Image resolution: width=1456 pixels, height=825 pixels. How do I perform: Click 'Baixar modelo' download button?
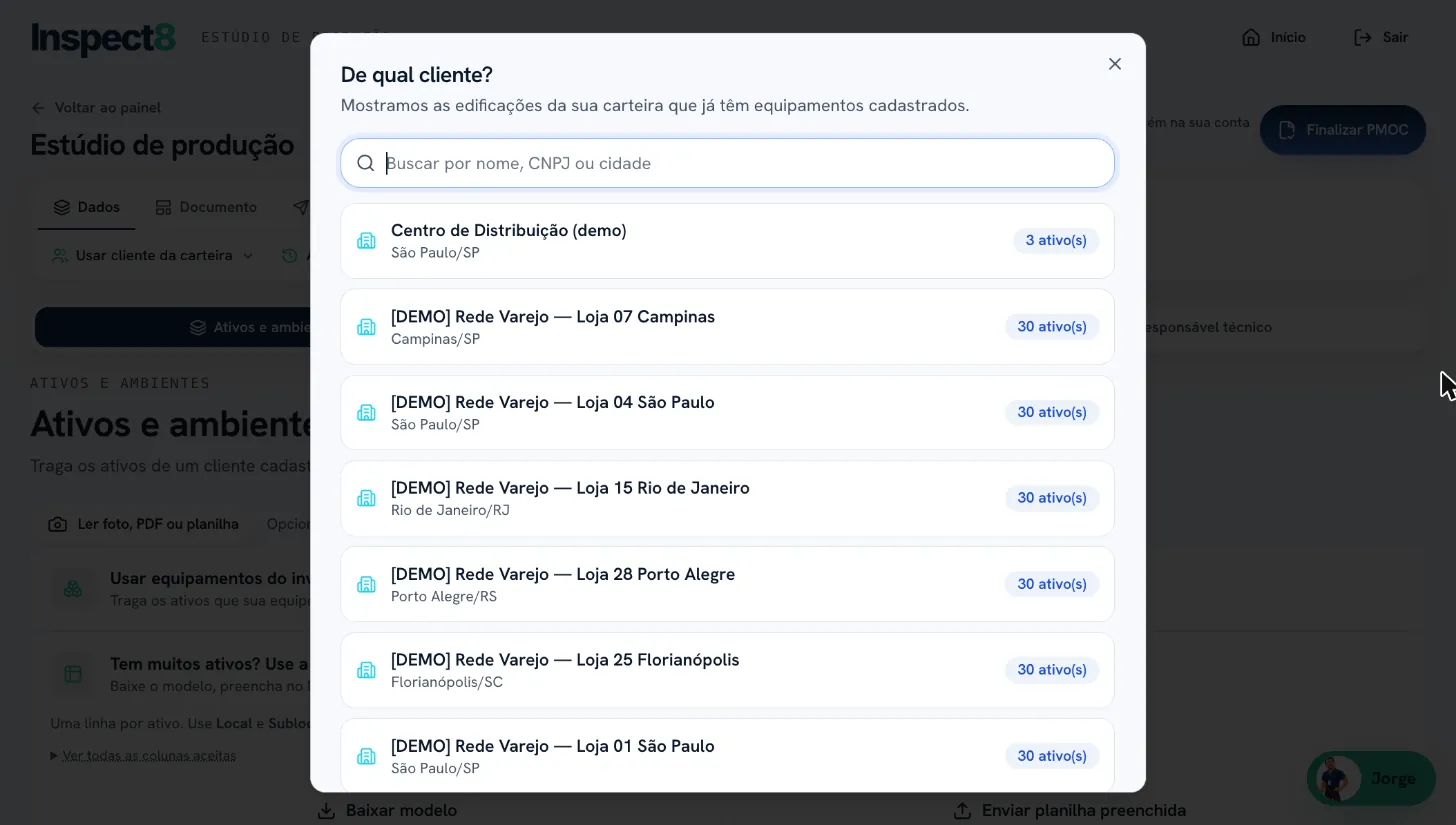click(x=387, y=810)
